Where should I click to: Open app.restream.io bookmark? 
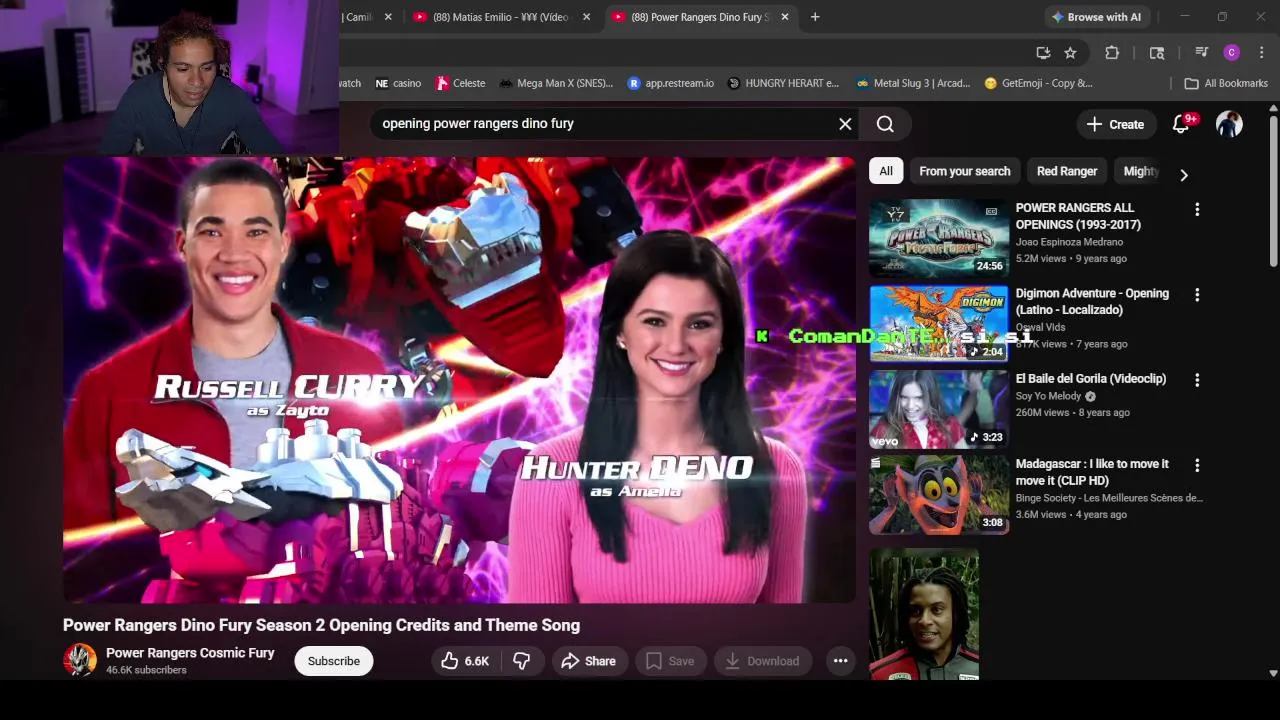(670, 83)
